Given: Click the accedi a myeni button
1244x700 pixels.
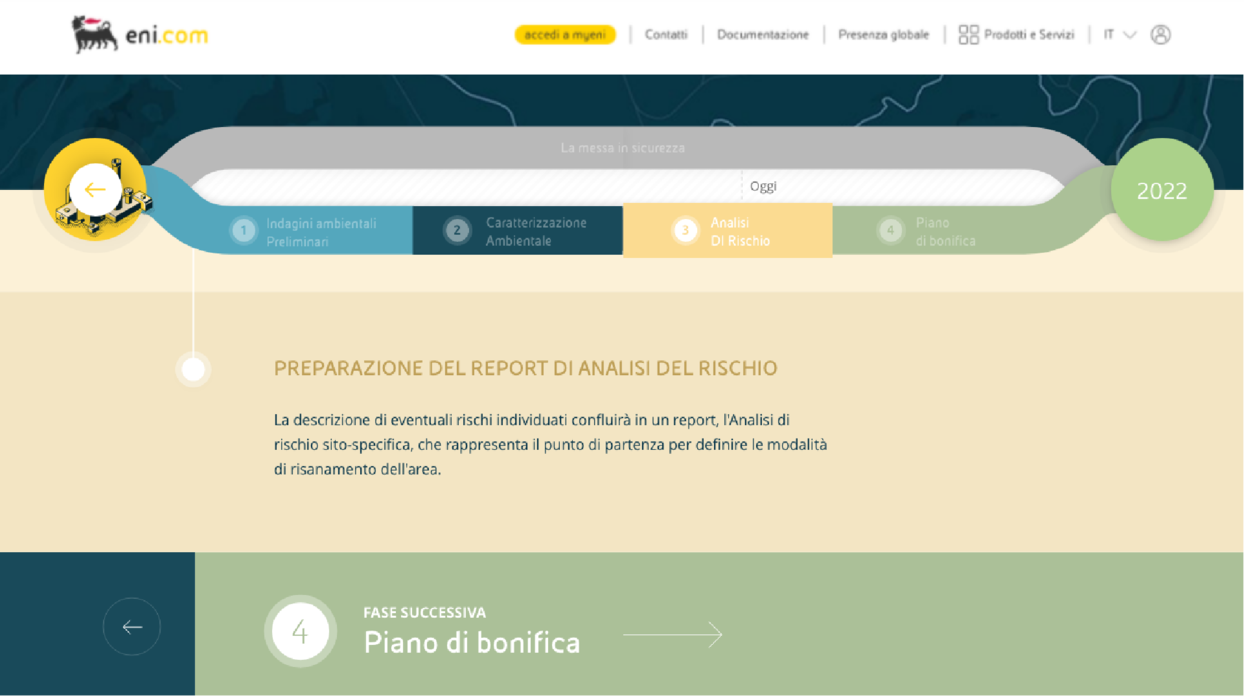Looking at the screenshot, I should 565,35.
